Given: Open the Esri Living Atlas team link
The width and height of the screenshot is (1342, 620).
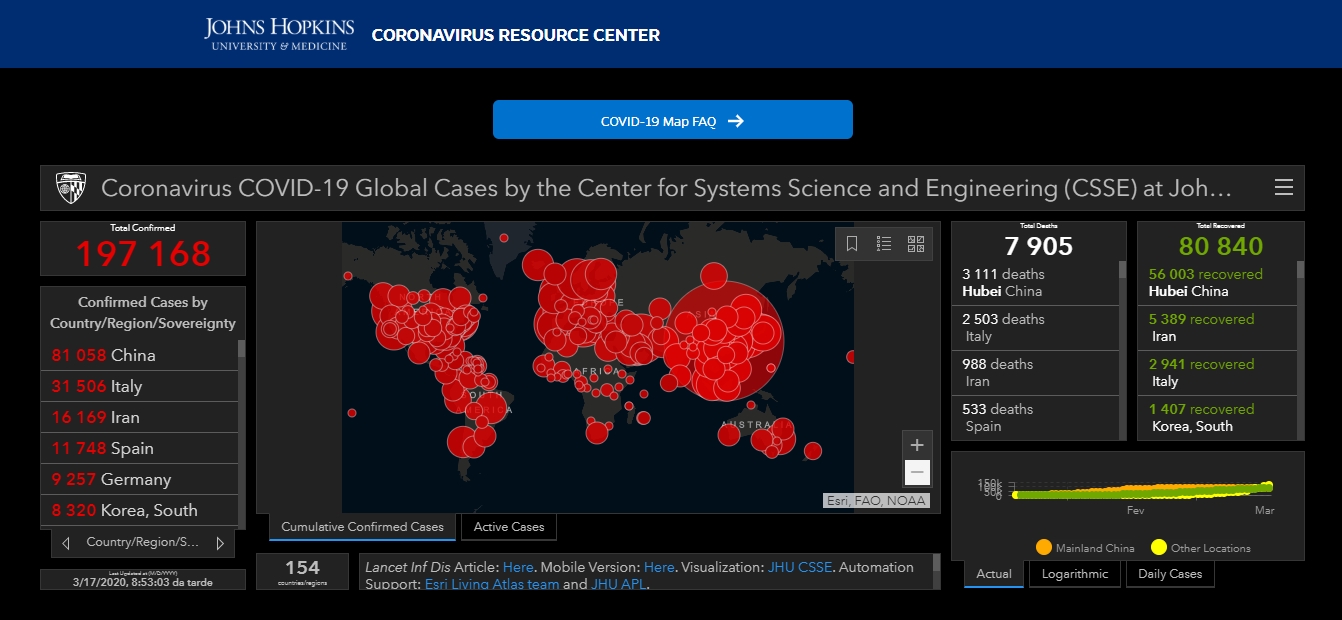Looking at the screenshot, I should tap(492, 584).
